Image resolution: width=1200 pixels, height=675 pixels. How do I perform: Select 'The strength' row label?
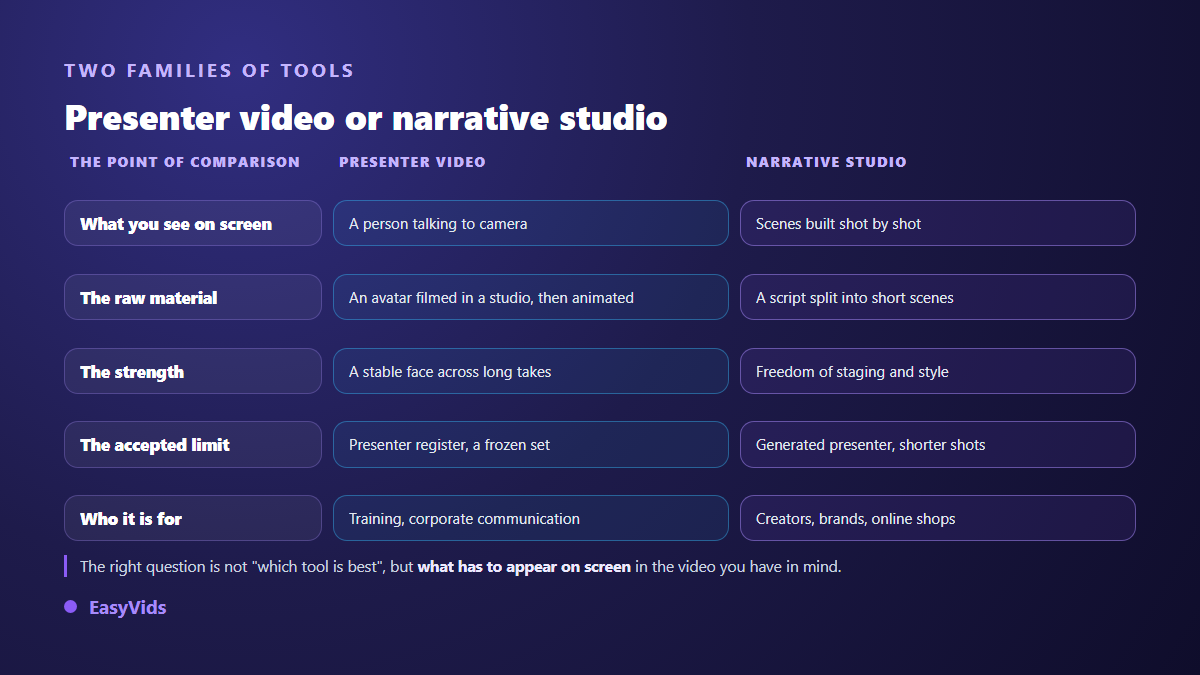point(193,371)
